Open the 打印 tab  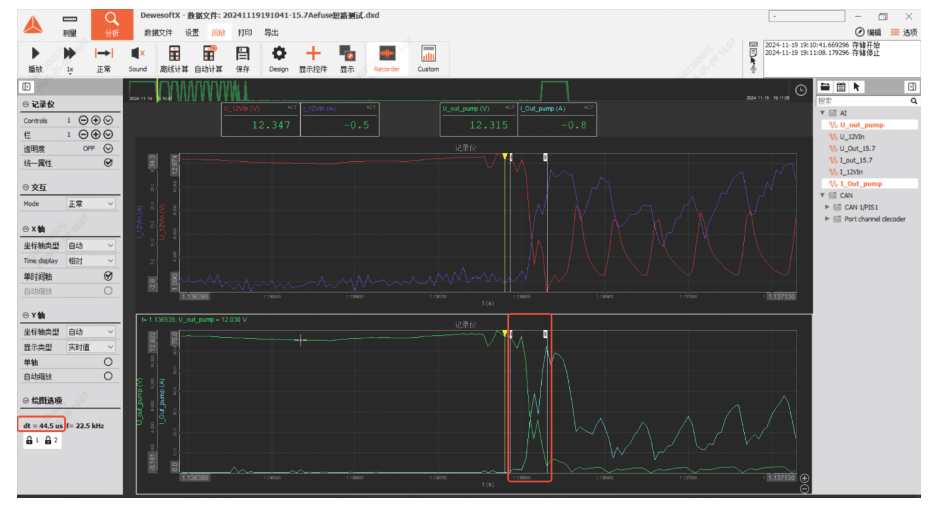245,33
